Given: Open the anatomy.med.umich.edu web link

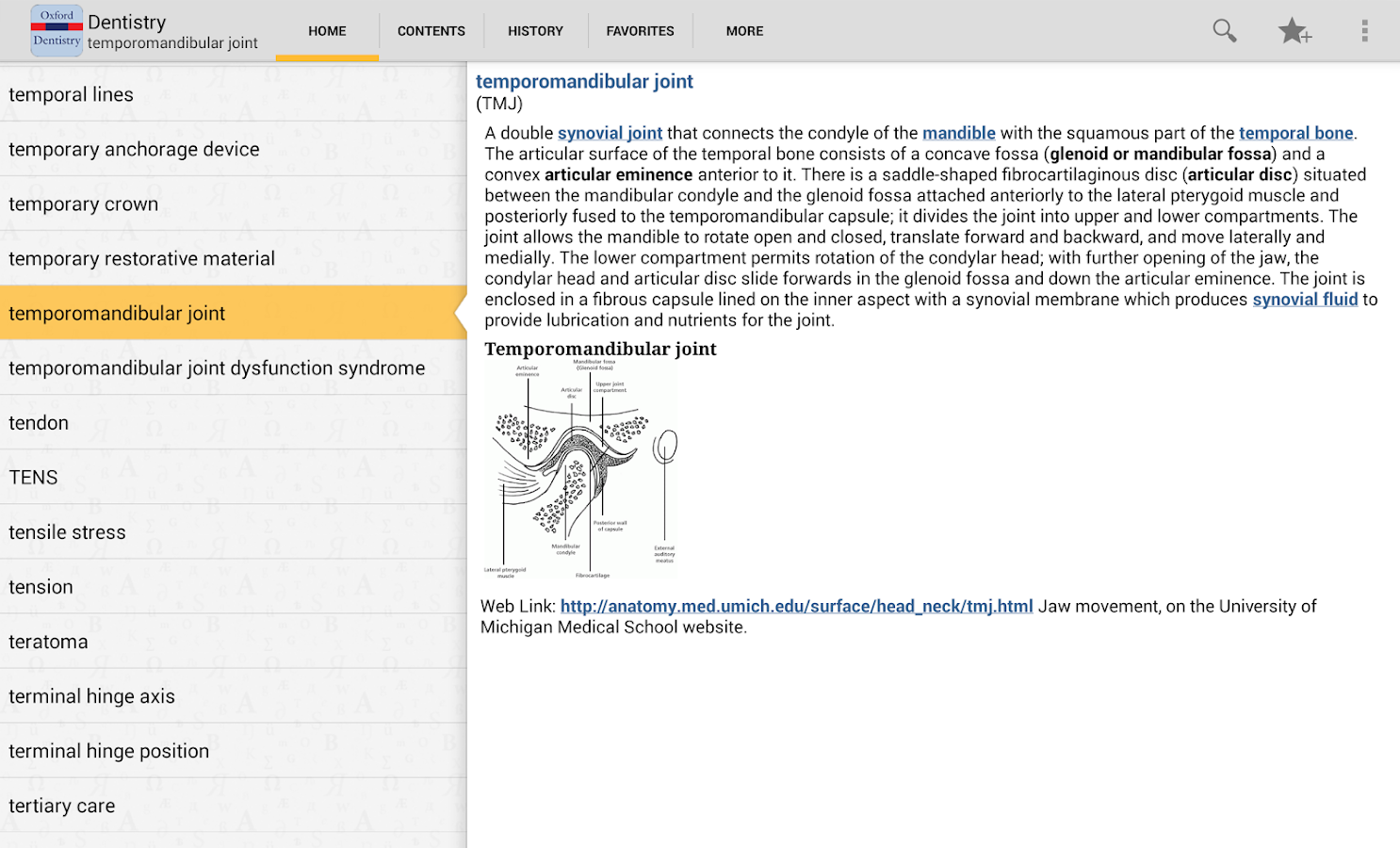Looking at the screenshot, I should pyautogui.click(x=797, y=607).
